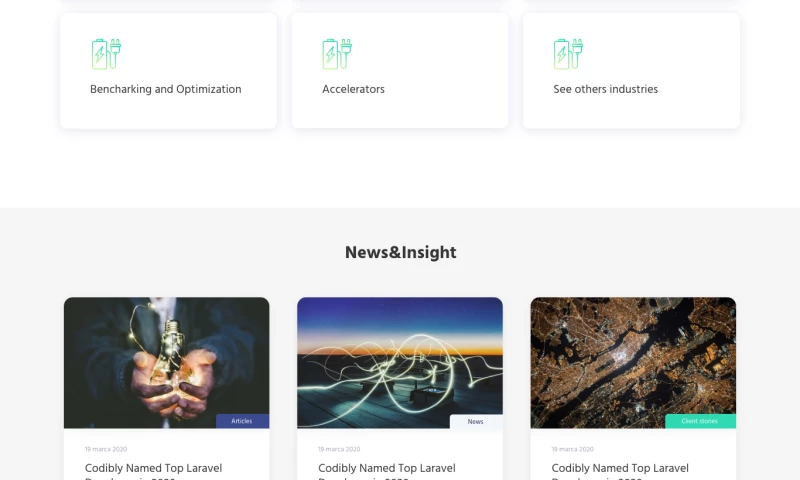Image resolution: width=800 pixels, height=480 pixels.
Task: Open the light trails sunset thumbnail
Action: (399, 363)
